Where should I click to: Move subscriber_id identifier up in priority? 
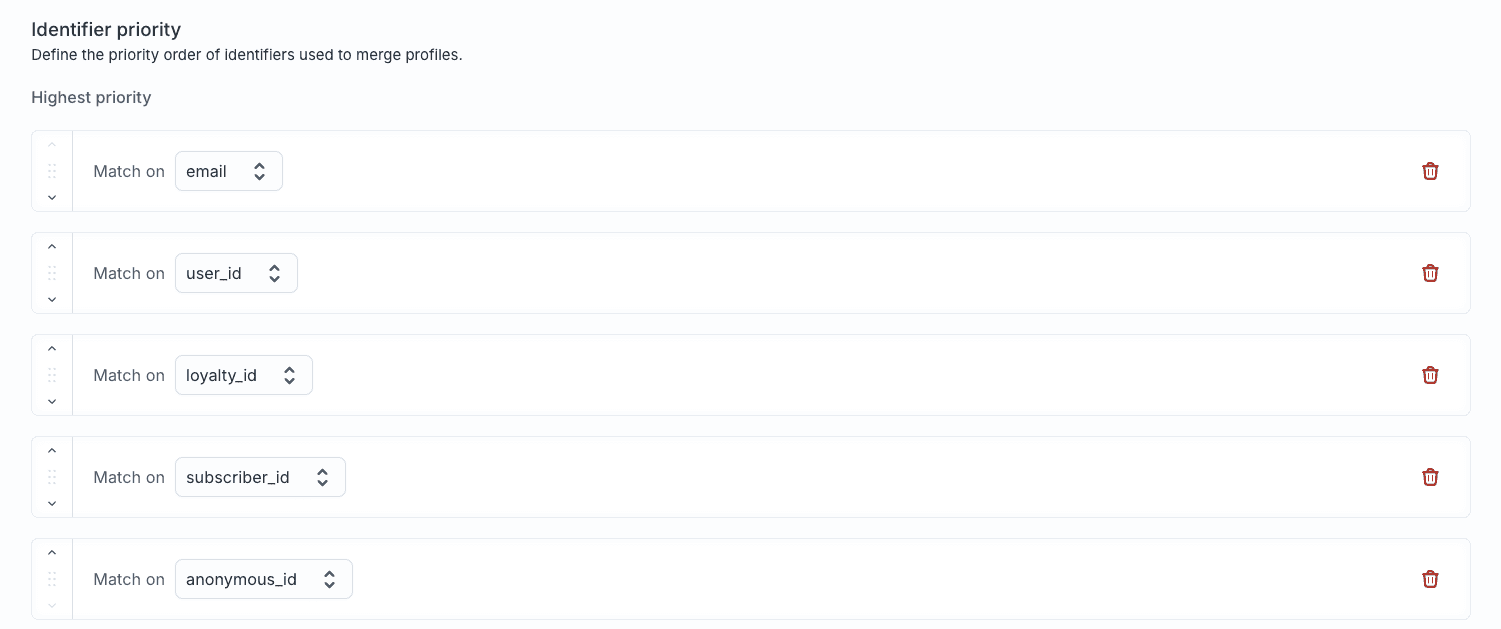click(x=52, y=451)
